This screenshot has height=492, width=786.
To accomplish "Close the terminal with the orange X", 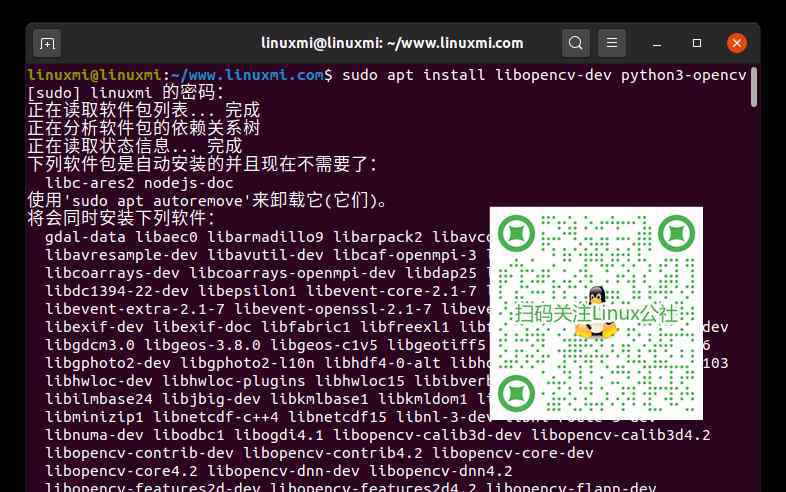I will [737, 43].
